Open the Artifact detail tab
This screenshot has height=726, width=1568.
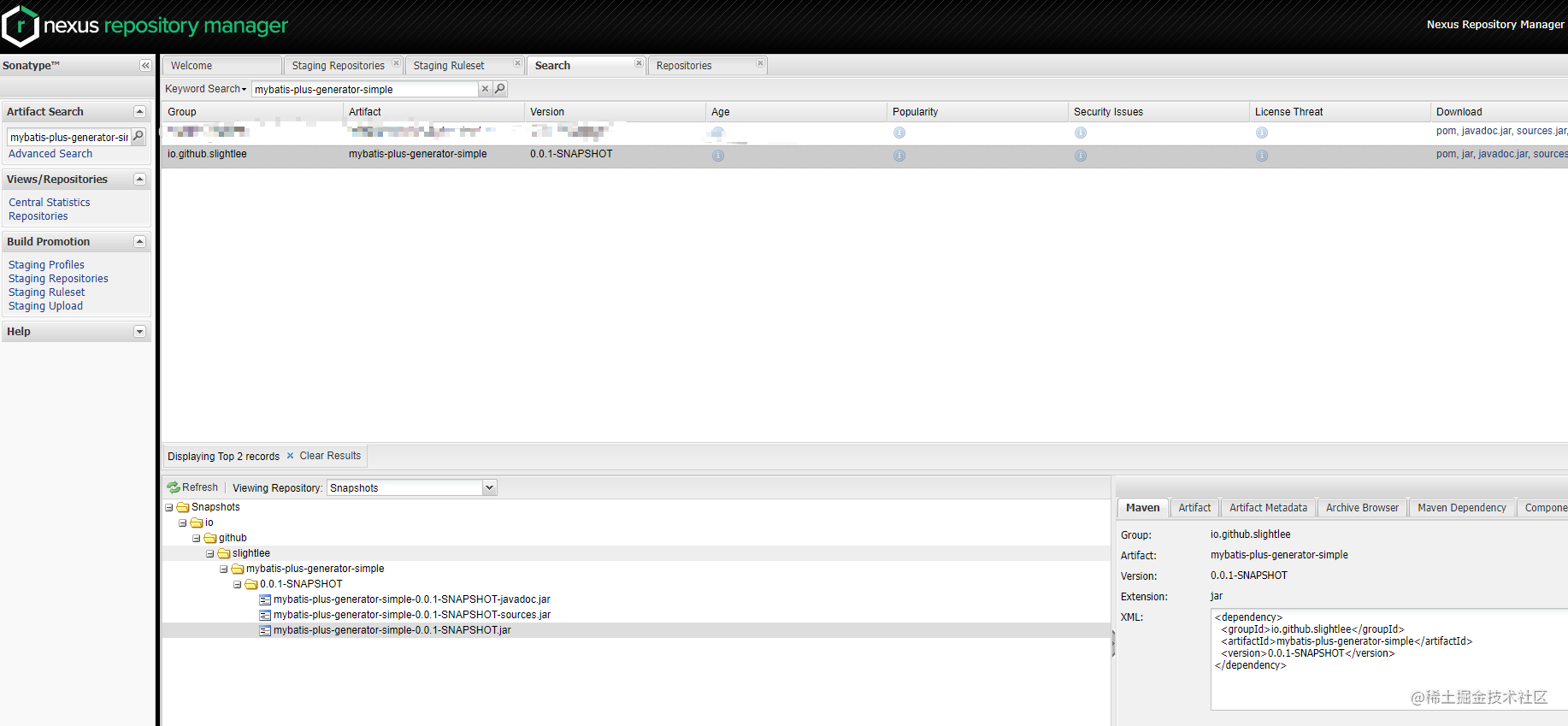(1194, 508)
